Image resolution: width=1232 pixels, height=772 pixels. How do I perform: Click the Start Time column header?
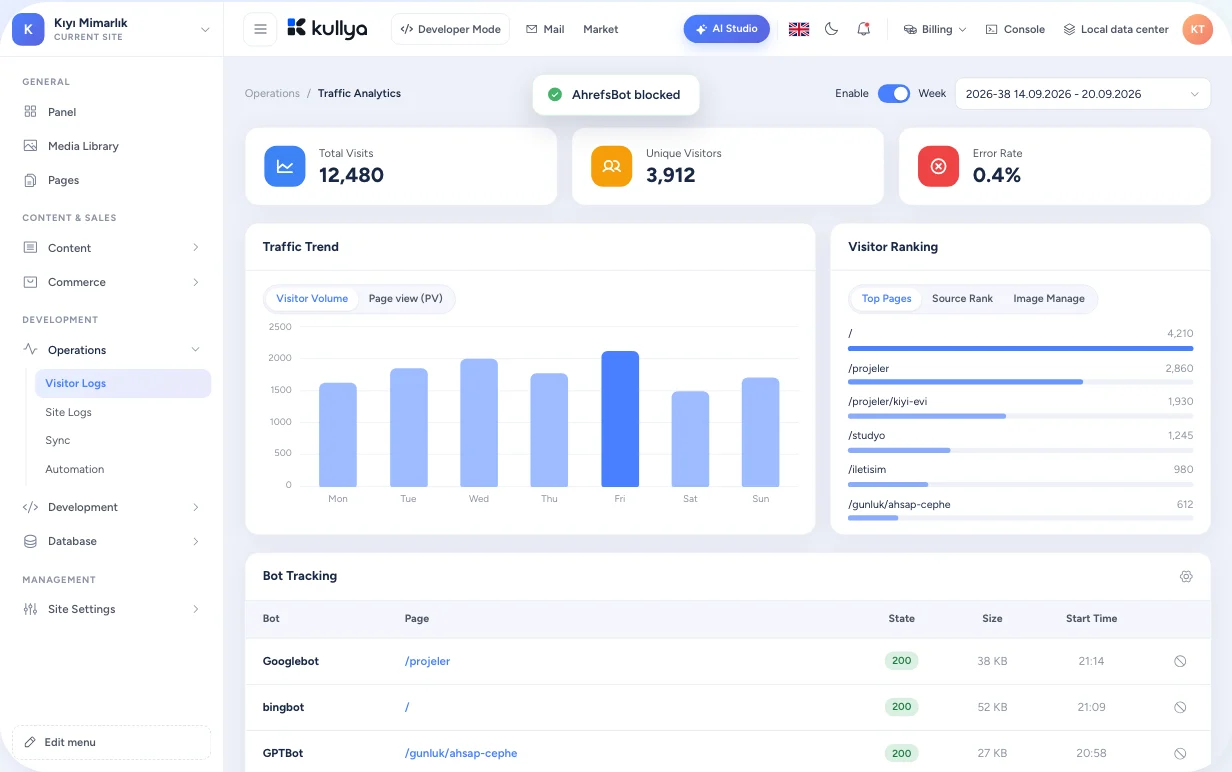pyautogui.click(x=1091, y=618)
